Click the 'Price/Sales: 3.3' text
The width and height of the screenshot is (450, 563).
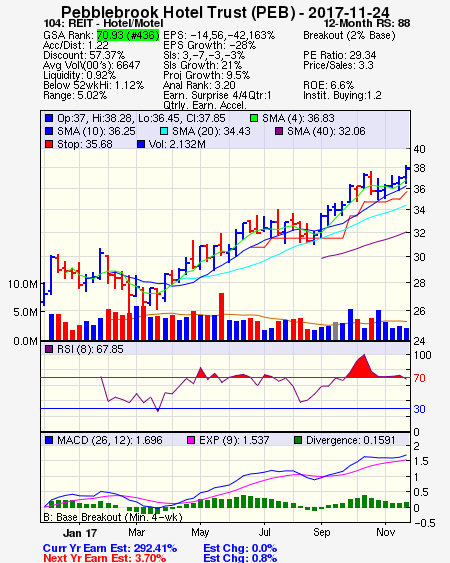[x=338, y=65]
